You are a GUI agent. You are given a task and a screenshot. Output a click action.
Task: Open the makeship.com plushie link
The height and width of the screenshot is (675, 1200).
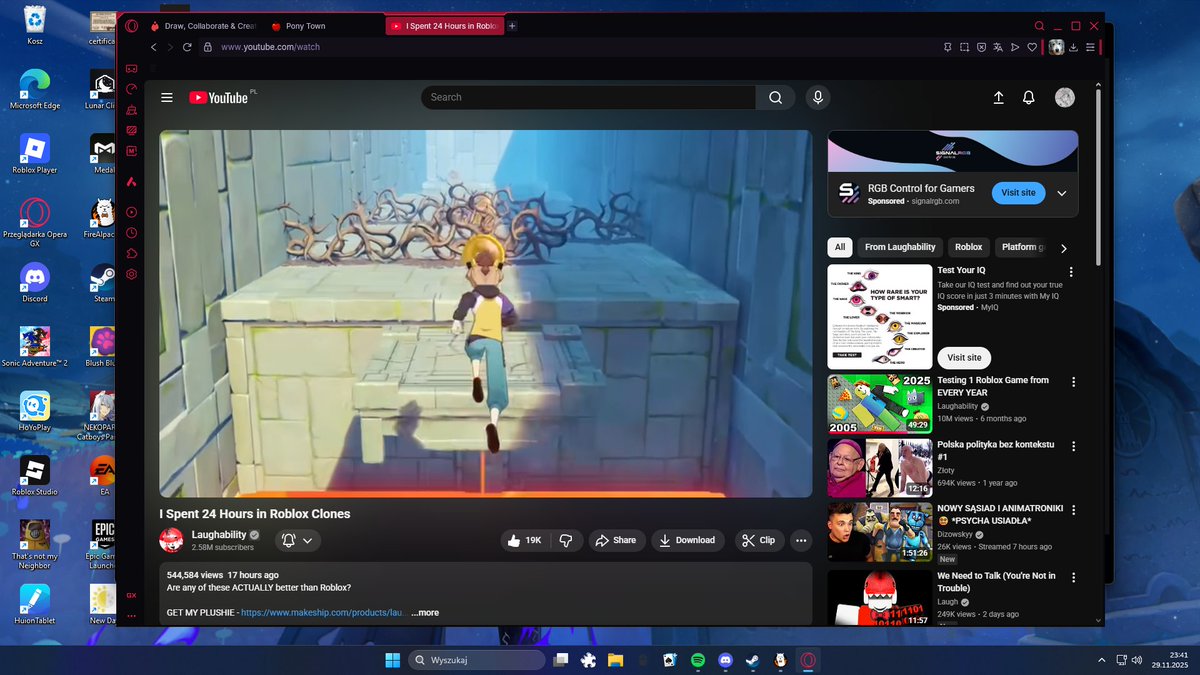322,613
